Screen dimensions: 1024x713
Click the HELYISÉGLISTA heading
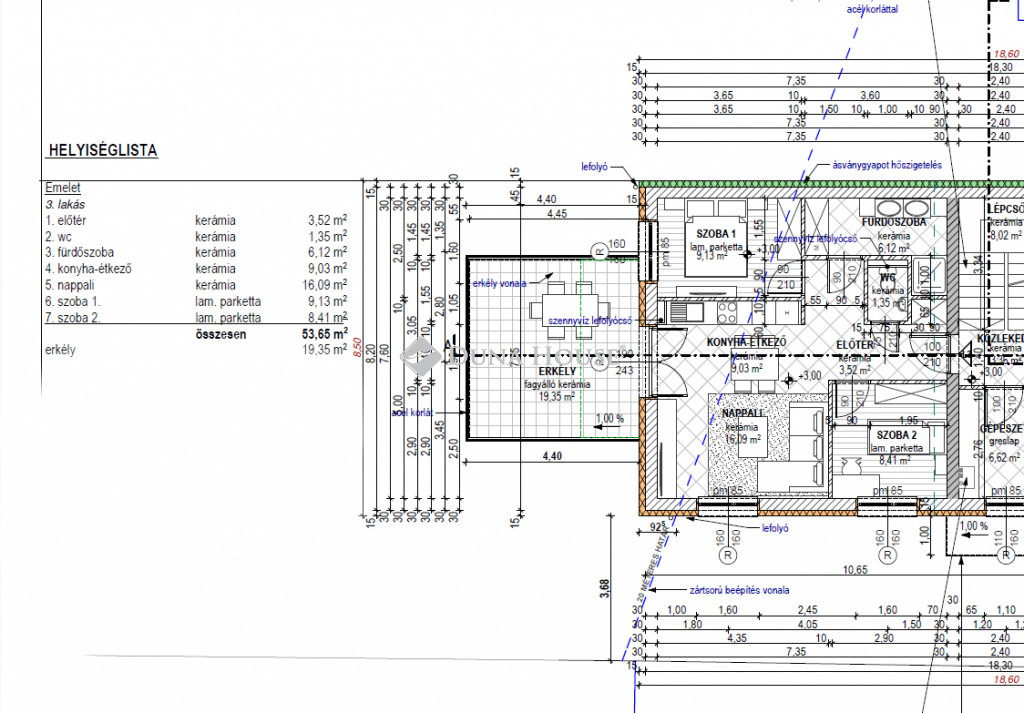pyautogui.click(x=102, y=151)
